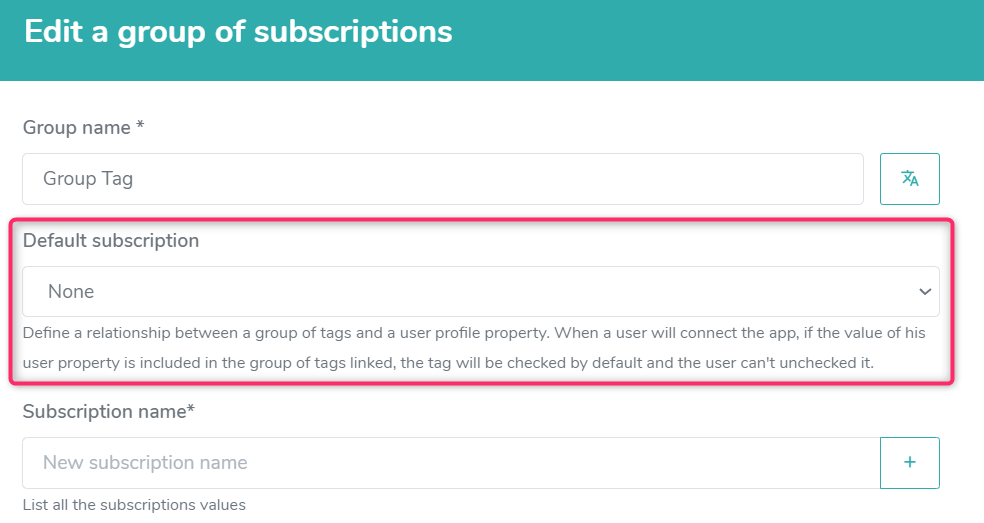Select the translation button for the group name

tap(909, 179)
